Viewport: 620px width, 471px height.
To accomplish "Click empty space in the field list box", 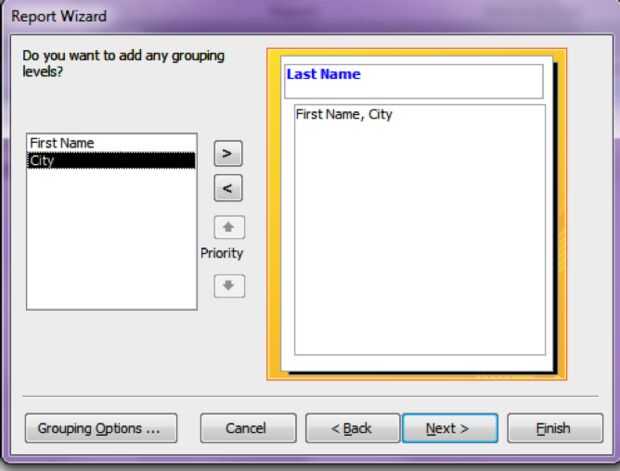I will [x=111, y=239].
